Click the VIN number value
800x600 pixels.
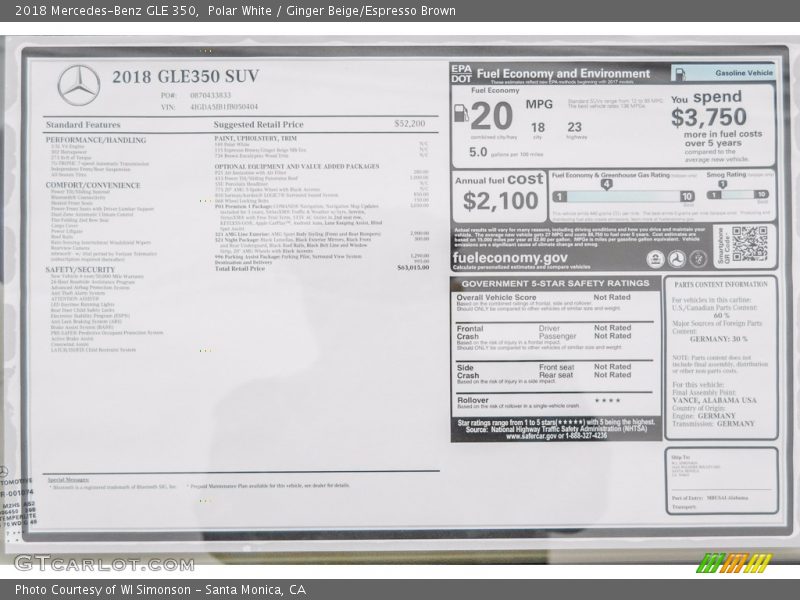tap(224, 107)
